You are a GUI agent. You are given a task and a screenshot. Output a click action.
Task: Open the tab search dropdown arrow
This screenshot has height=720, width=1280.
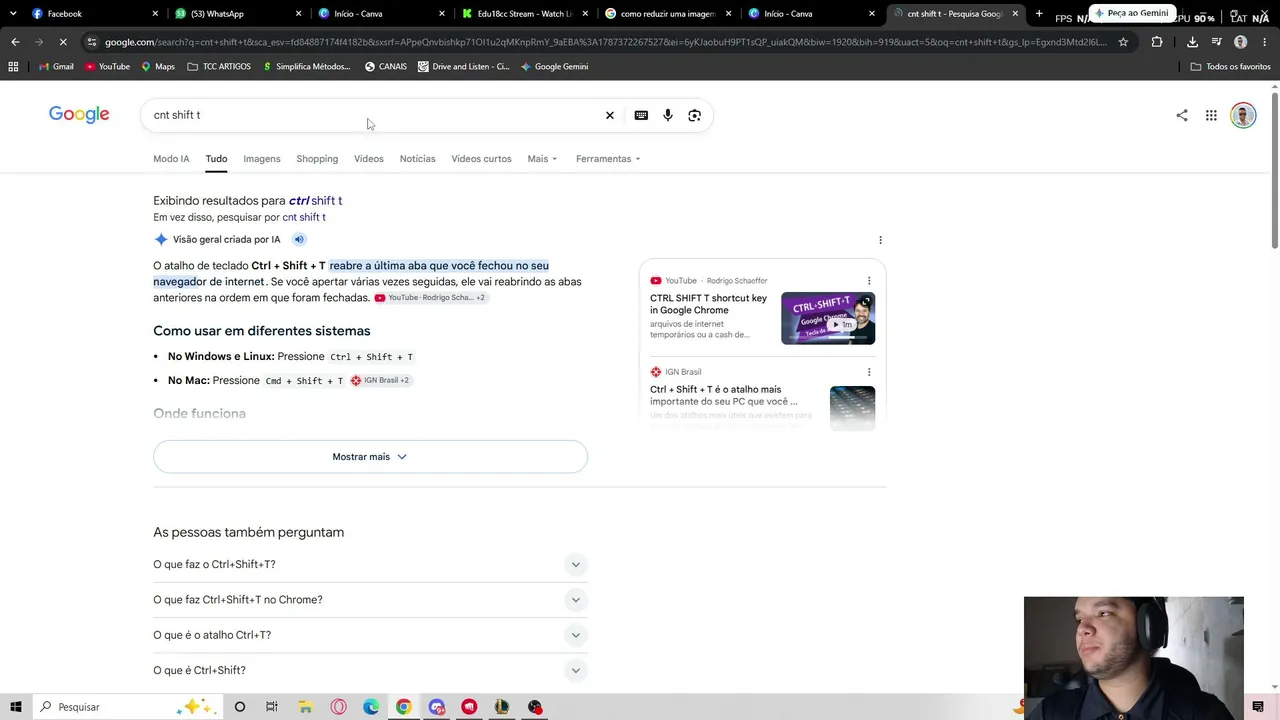click(x=13, y=14)
